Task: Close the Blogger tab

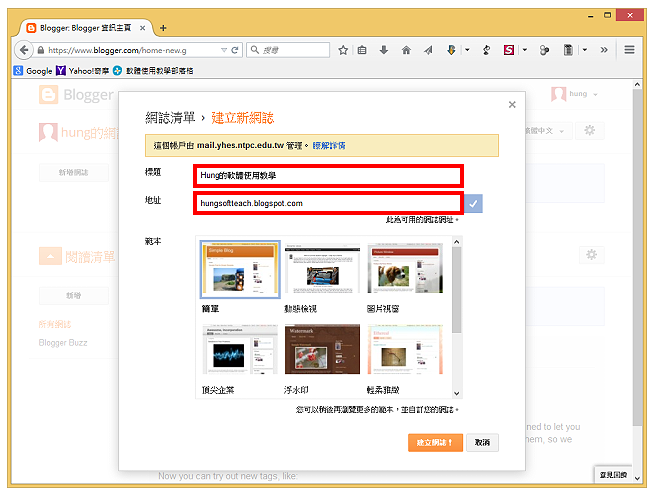Action: 142,28
